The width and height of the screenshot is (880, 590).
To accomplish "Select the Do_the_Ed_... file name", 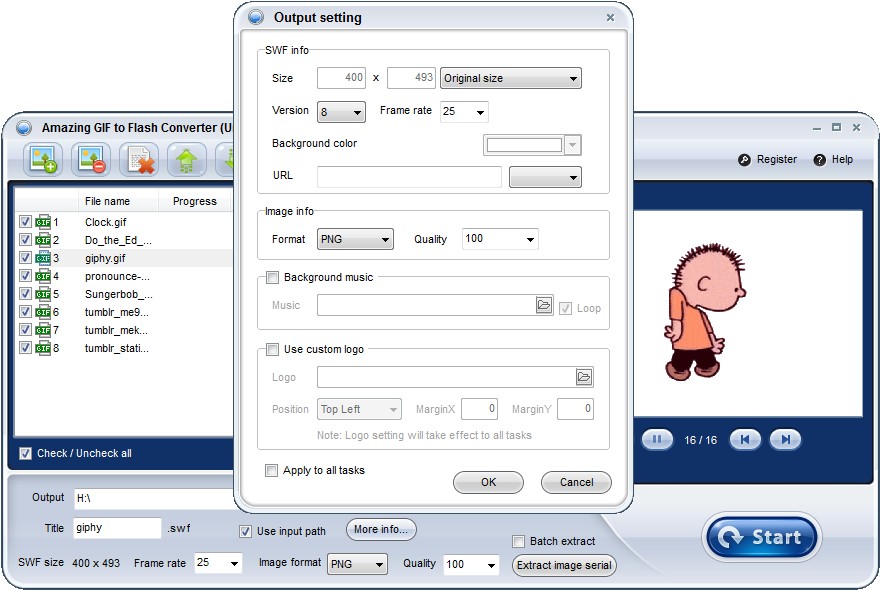I will 118,240.
